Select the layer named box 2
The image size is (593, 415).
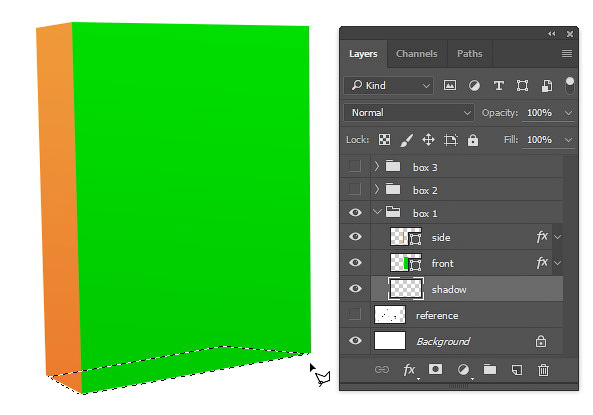[425, 190]
